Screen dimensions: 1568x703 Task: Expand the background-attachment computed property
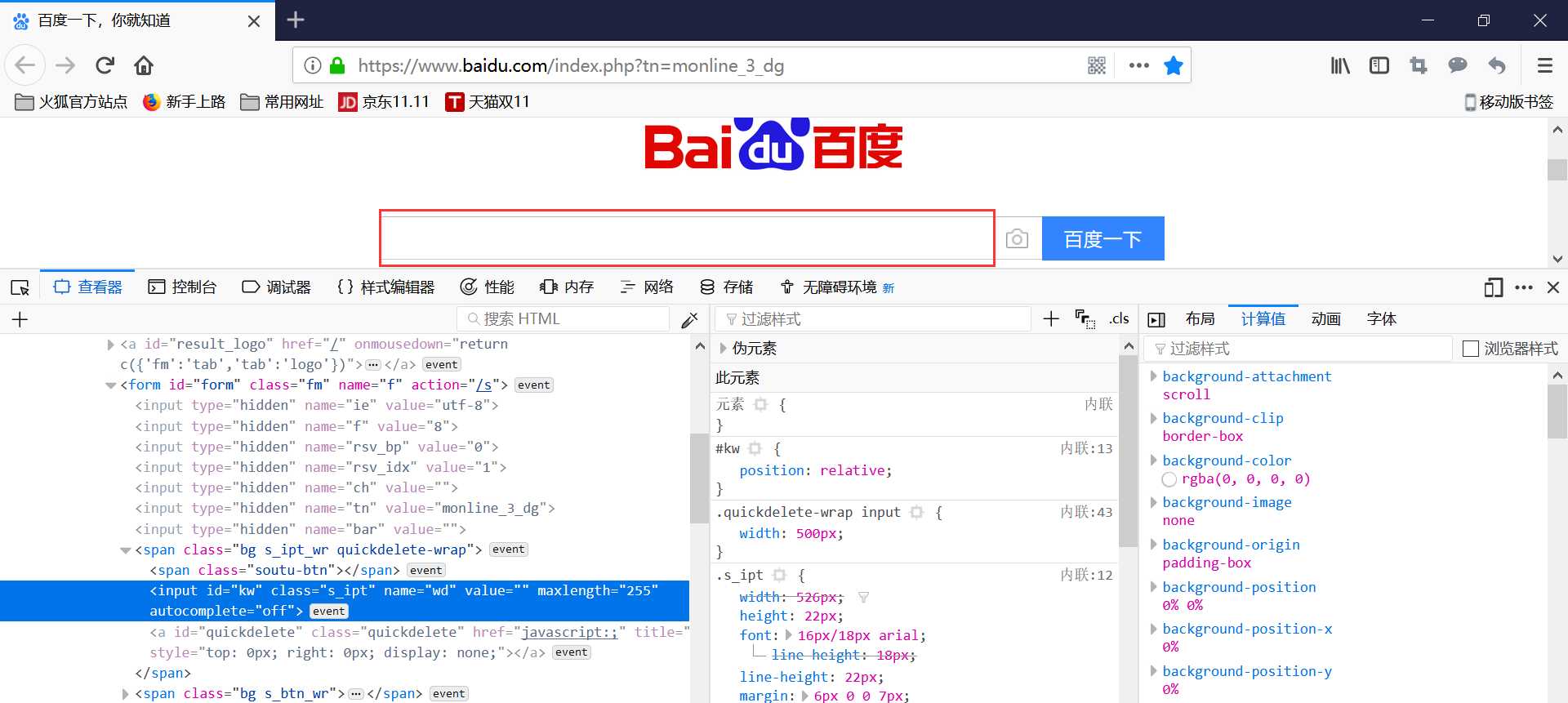1154,376
